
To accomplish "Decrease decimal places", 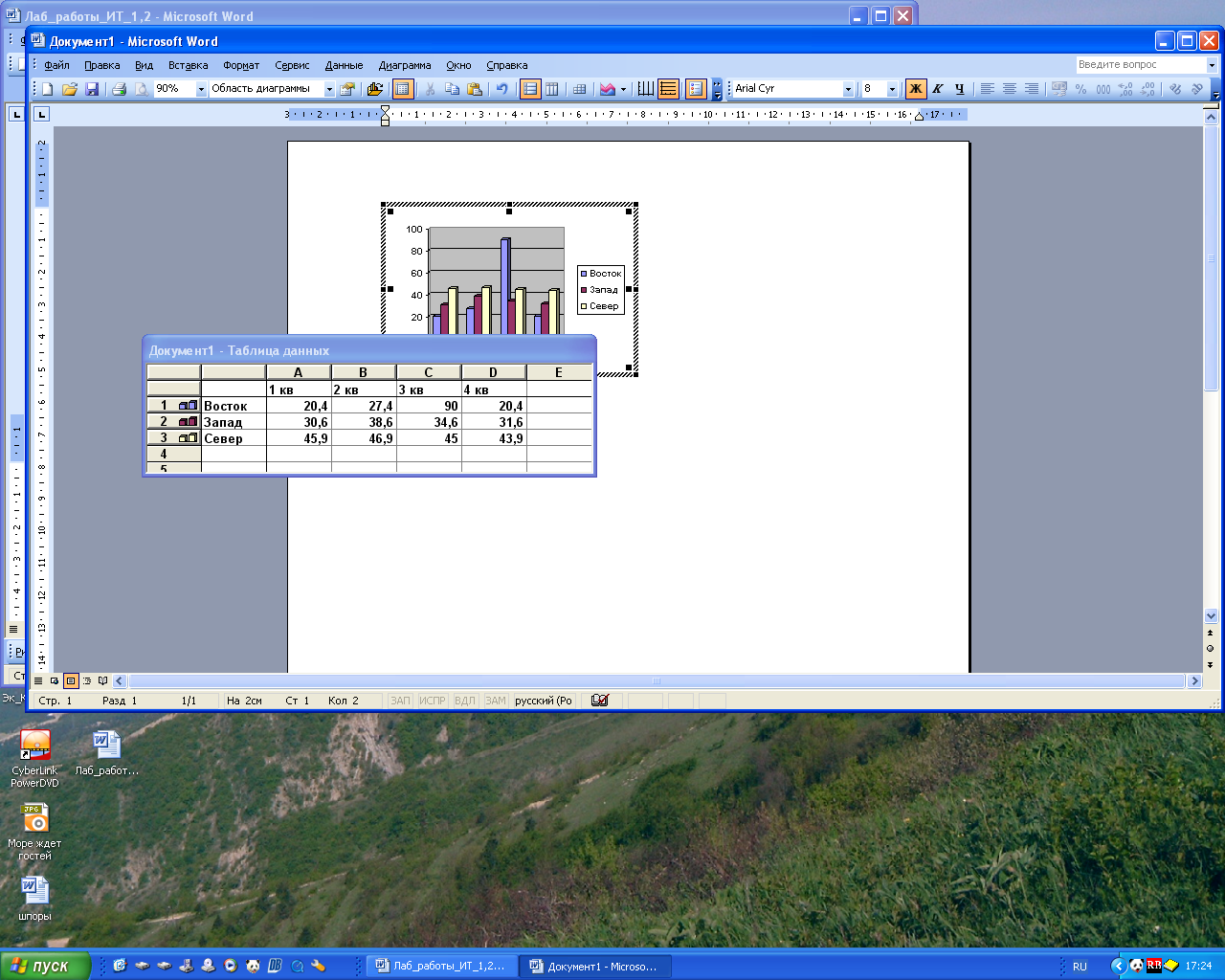I will click(x=1147, y=89).
